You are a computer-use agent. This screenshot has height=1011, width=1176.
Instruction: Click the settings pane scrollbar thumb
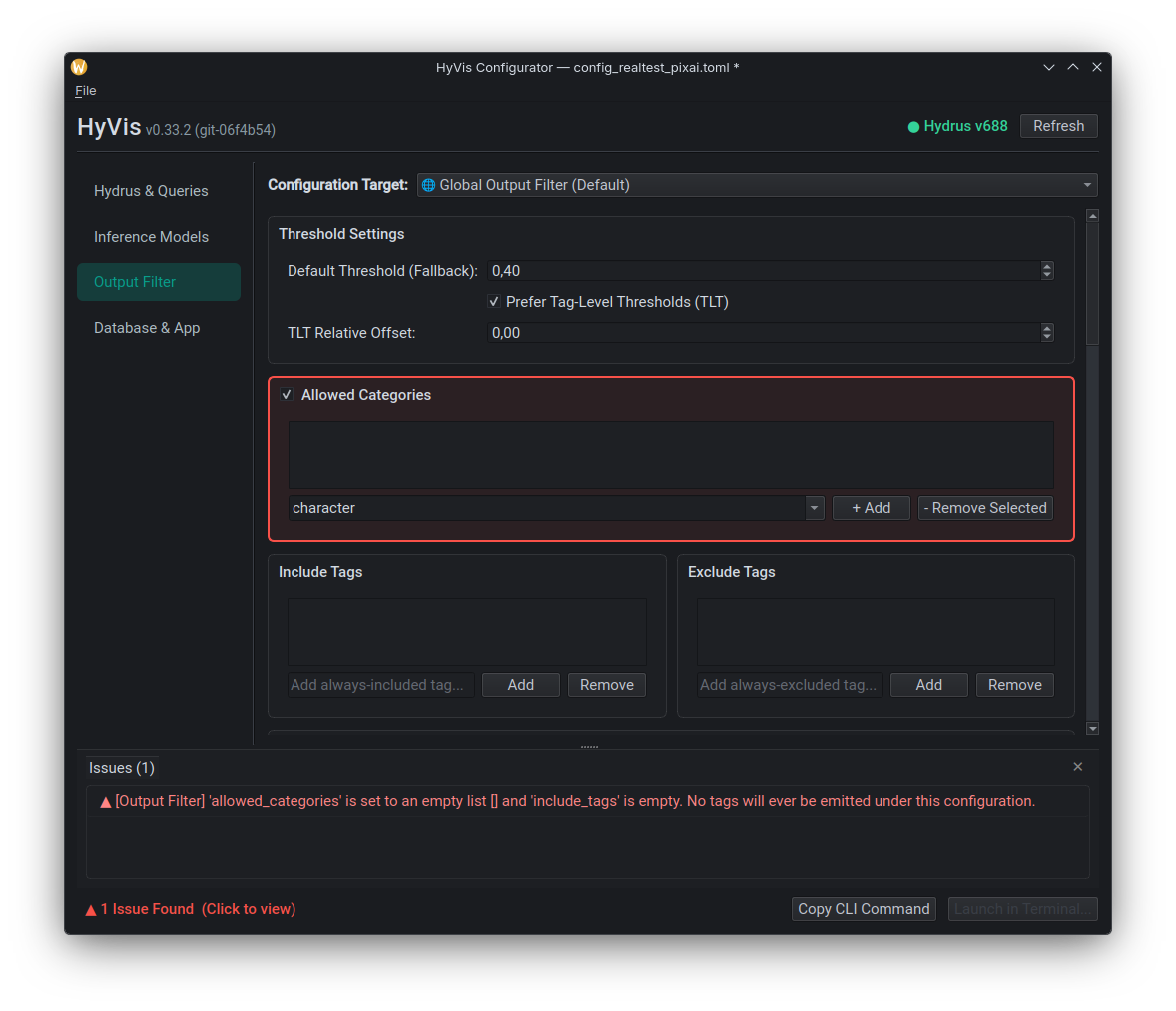tap(1093, 283)
